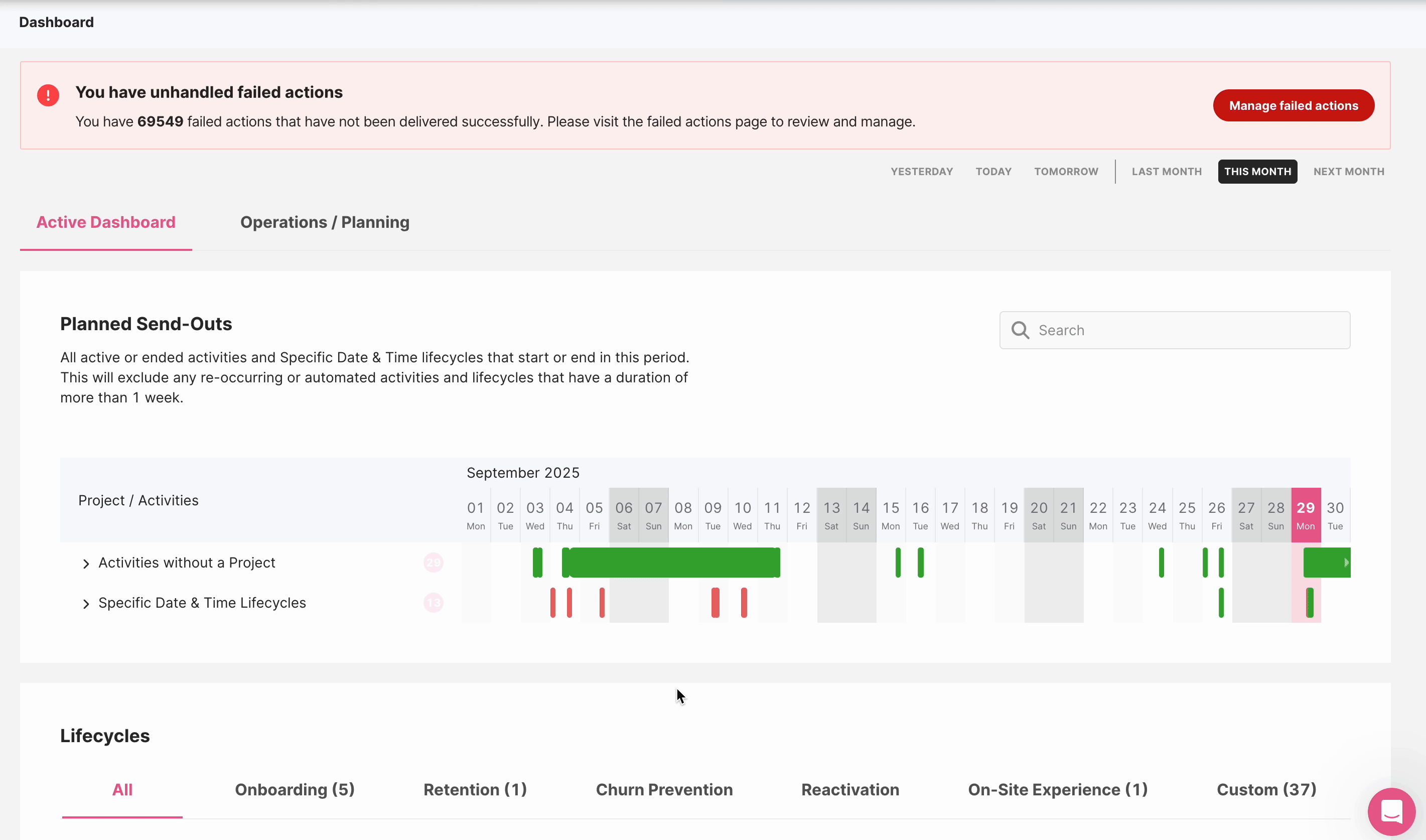This screenshot has height=840, width=1426.
Task: Click red lifecycle marker on day 09
Action: [716, 603]
